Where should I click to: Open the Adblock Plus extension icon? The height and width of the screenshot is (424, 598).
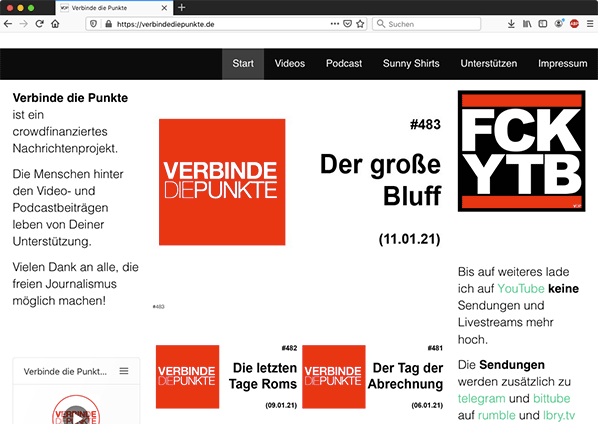(574, 24)
